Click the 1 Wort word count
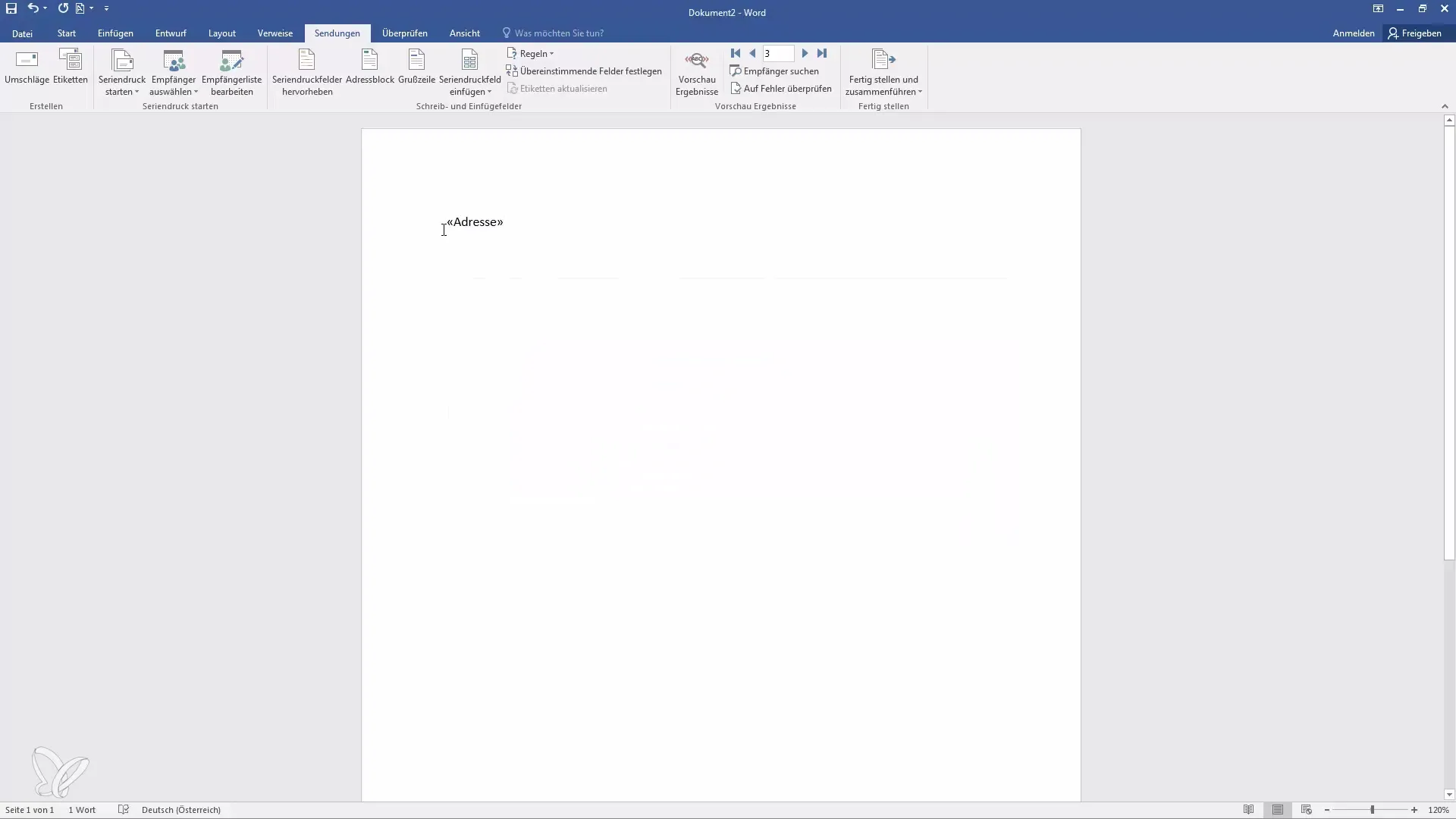This screenshot has width=1456, height=819. coord(82,810)
